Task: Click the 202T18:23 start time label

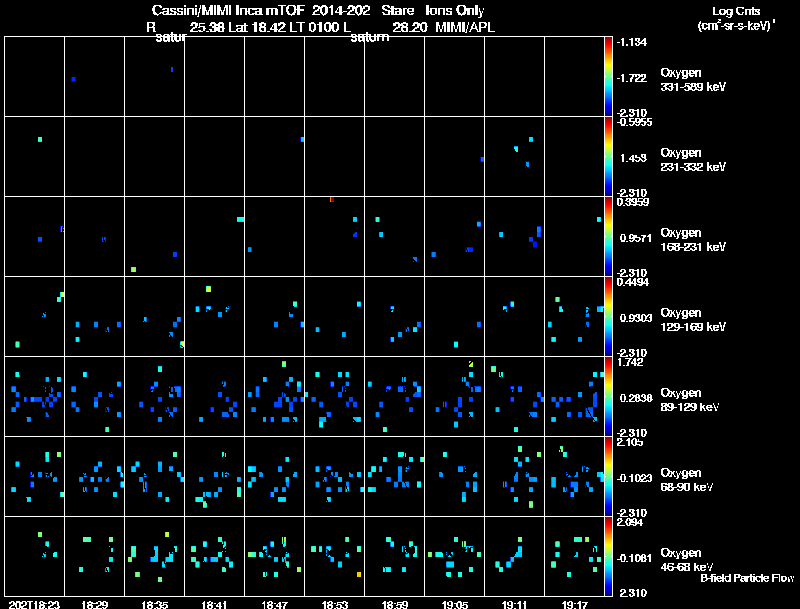Action: click(x=33, y=604)
